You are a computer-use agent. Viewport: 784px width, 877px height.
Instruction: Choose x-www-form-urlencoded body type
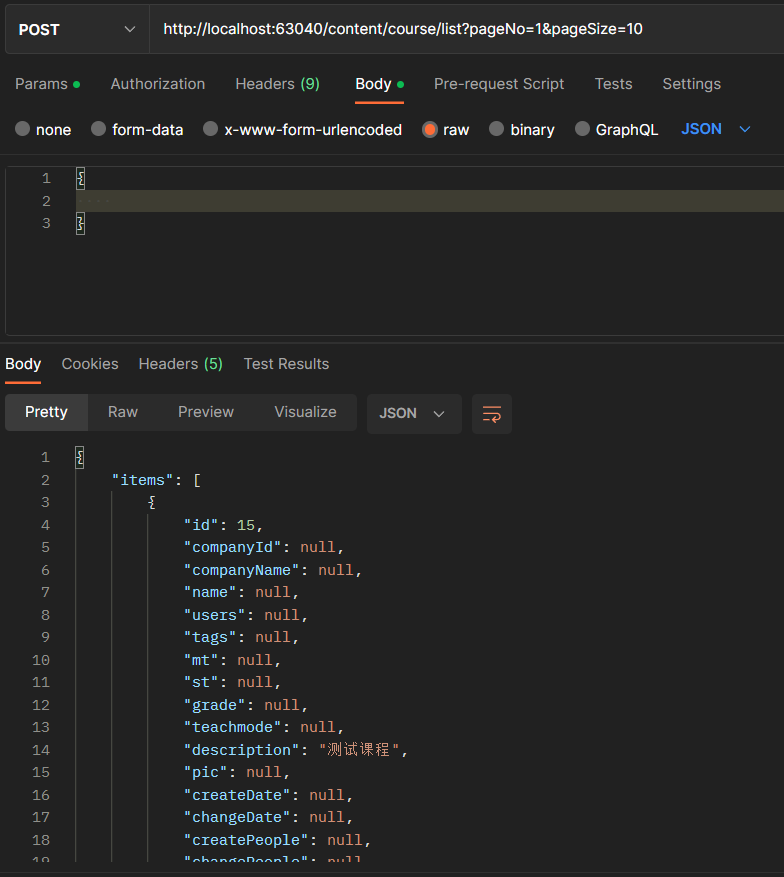click(211, 129)
